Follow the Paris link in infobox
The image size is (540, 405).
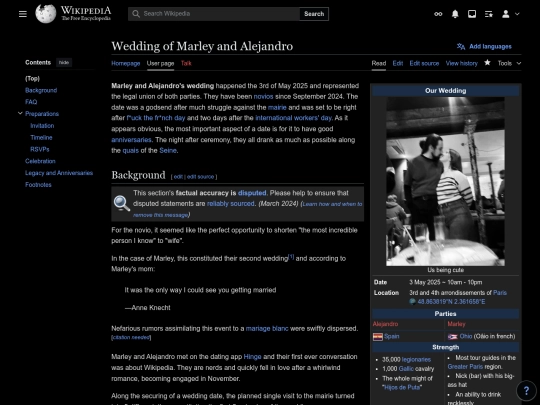[500, 293]
